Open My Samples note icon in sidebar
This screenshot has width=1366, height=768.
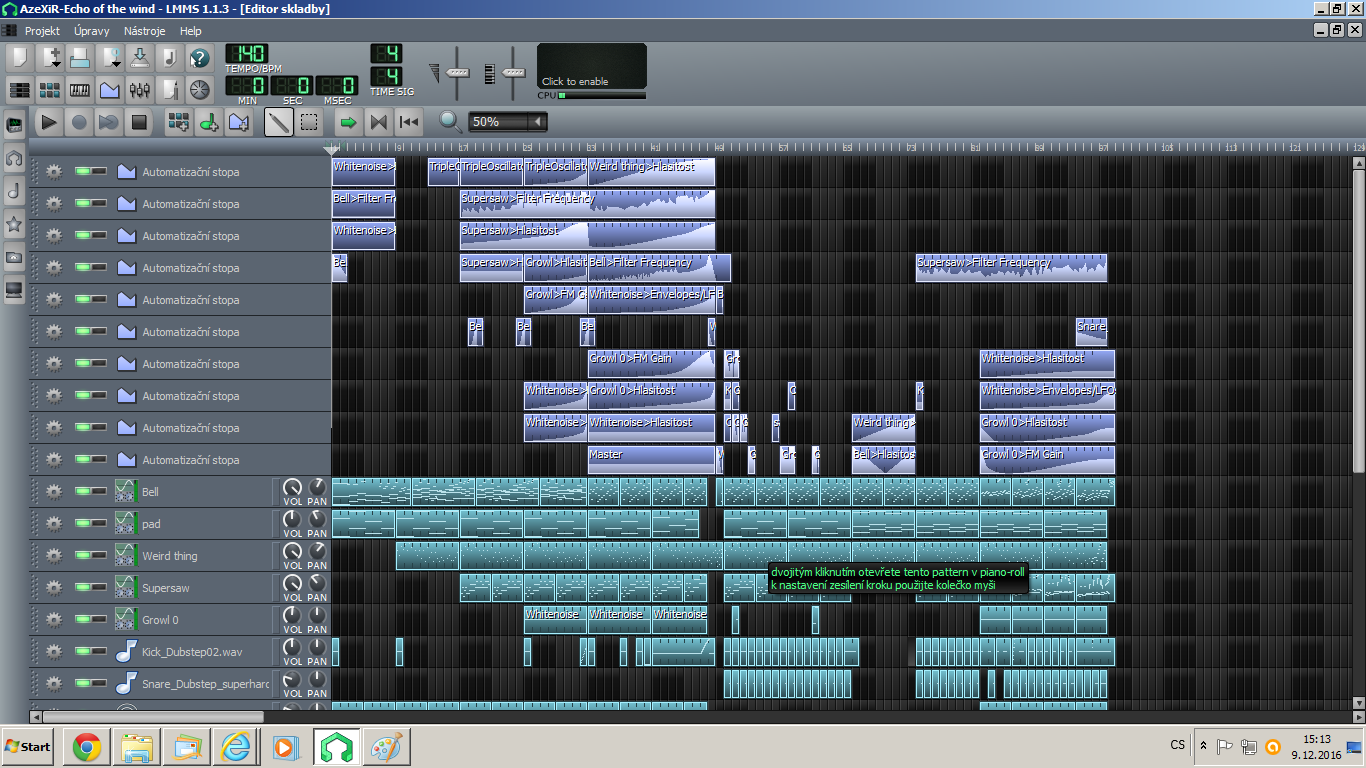pos(14,191)
